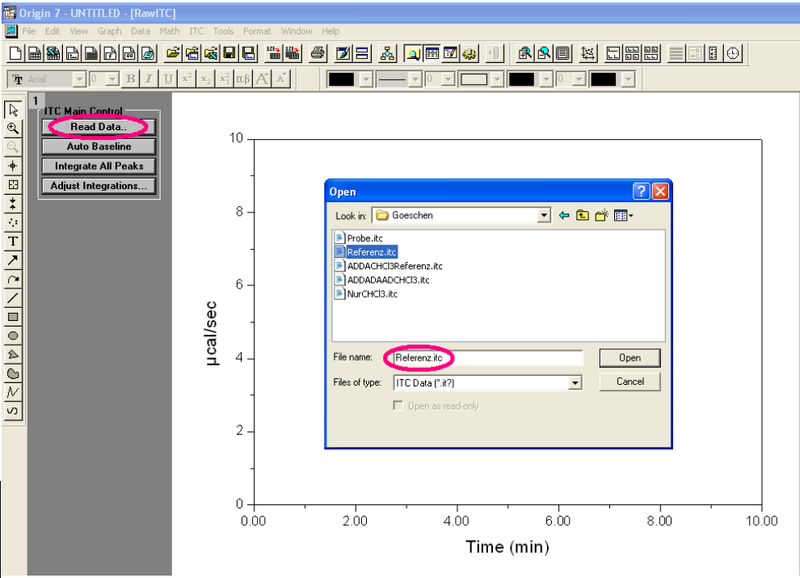The width and height of the screenshot is (800, 578).
Task: Toggle subscript x₂ formatting
Action: pos(206,79)
